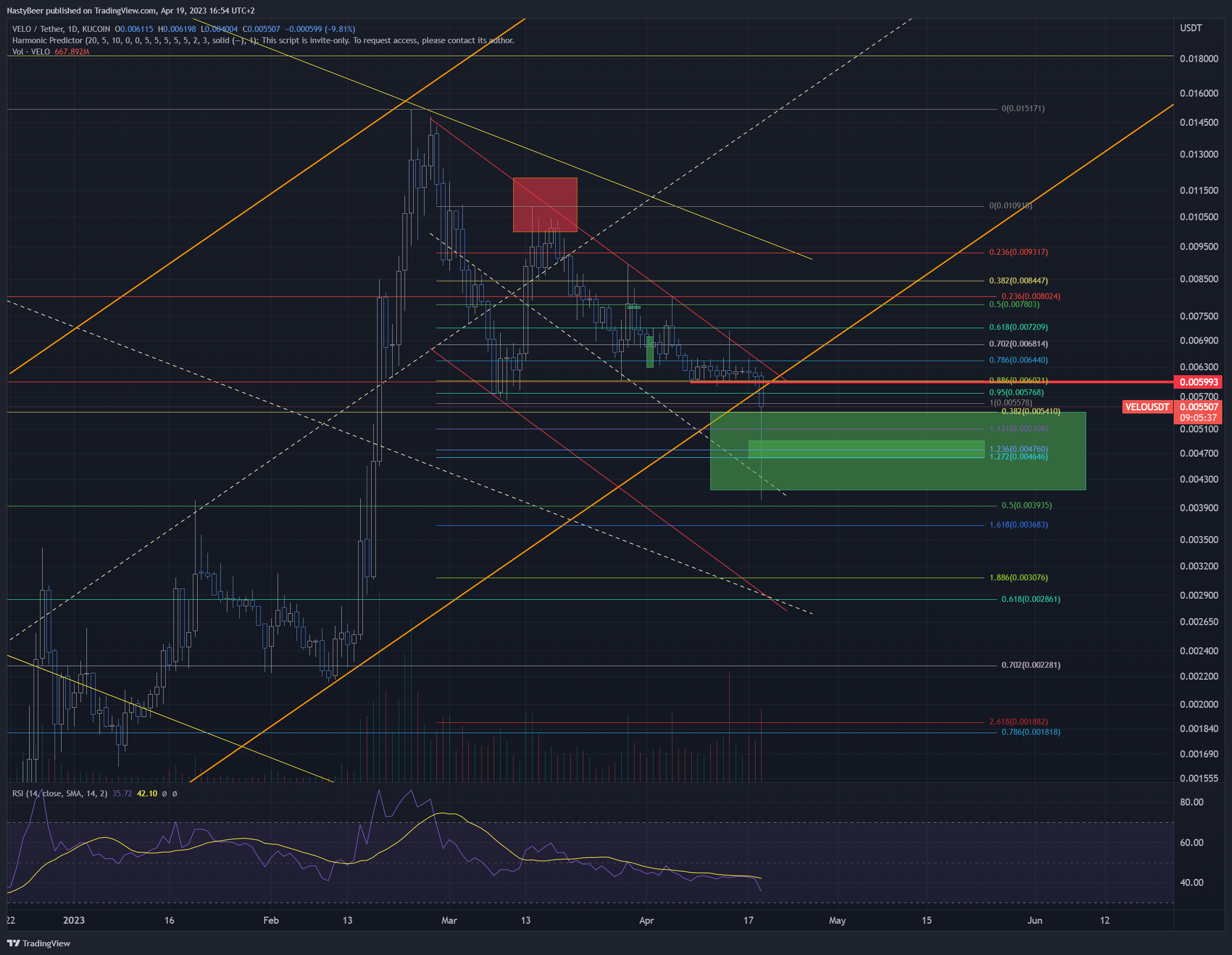Click the 0.002000 price axis label
The height and width of the screenshot is (955, 1232).
point(1199,704)
